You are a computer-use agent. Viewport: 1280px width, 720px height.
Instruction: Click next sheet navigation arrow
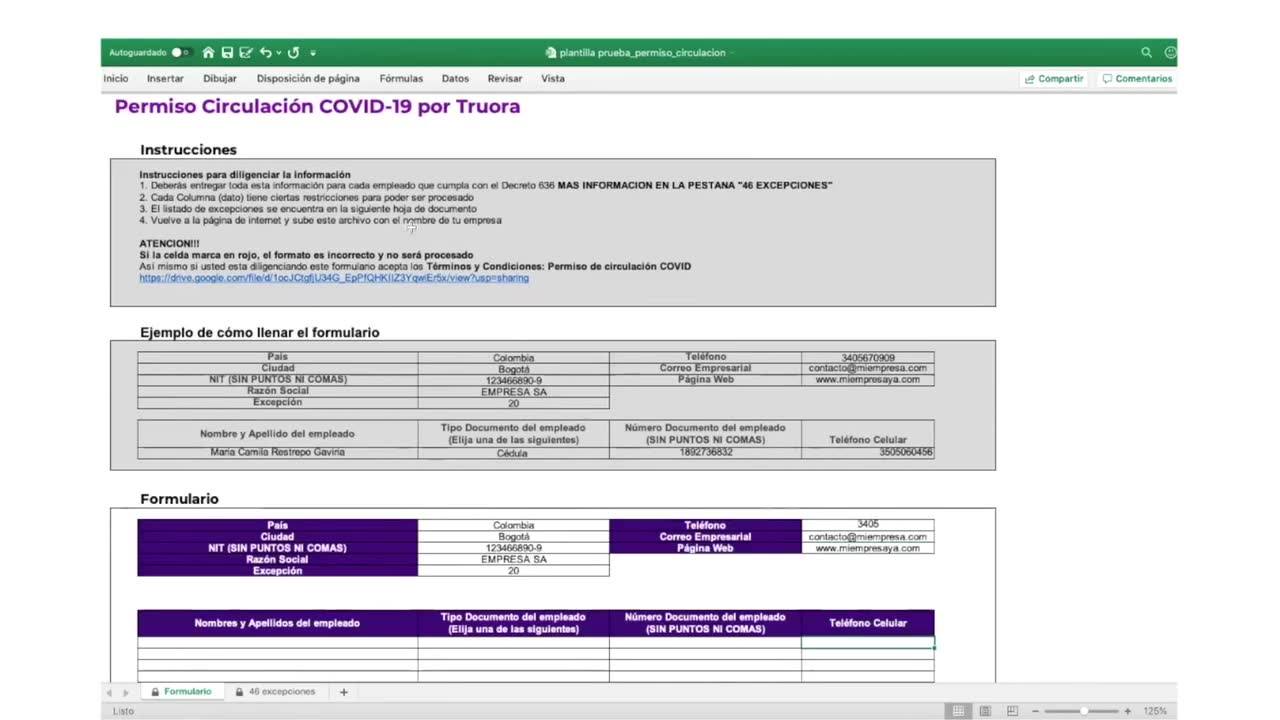click(x=125, y=692)
